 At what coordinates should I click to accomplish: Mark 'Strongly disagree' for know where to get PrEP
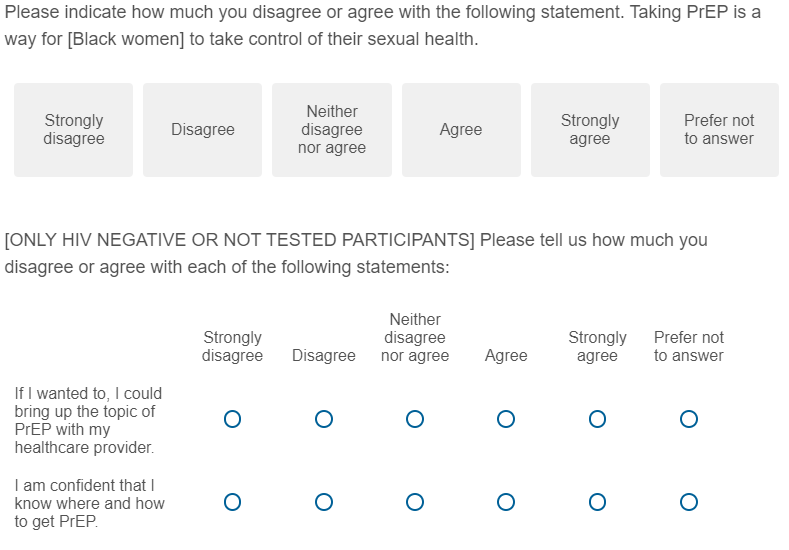232,501
